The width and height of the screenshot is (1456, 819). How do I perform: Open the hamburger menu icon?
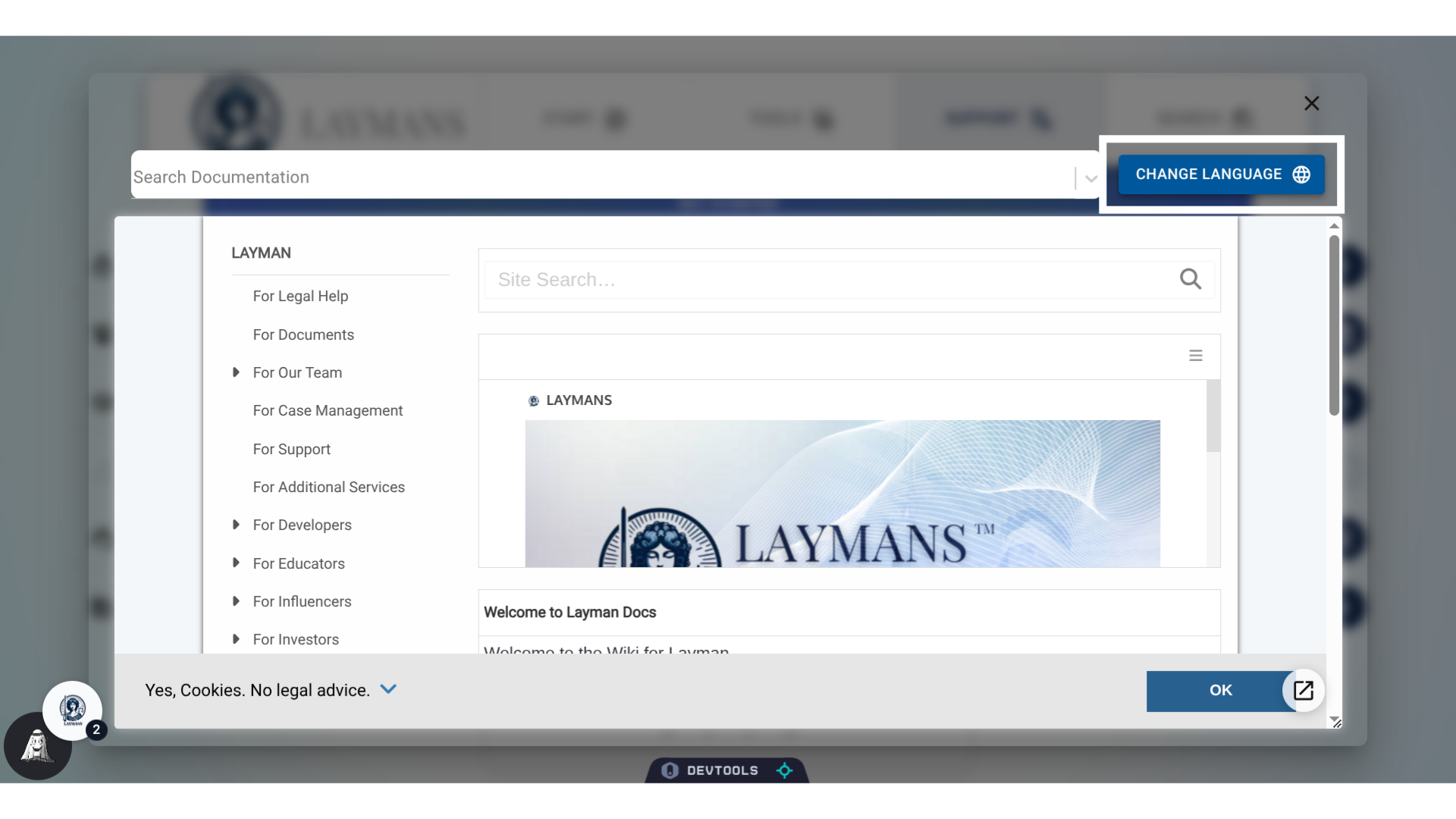(1196, 356)
